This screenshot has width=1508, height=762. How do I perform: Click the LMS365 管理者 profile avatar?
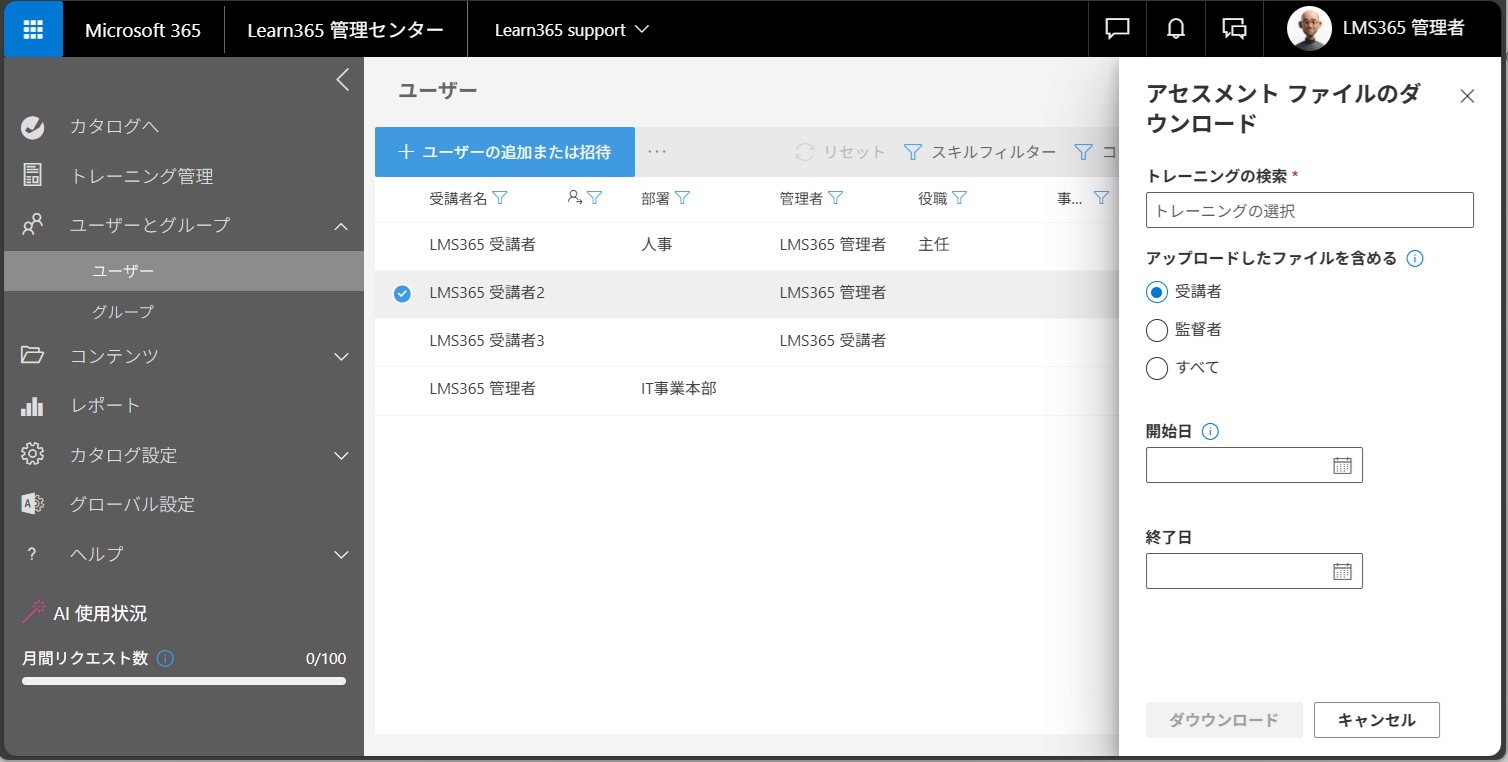1309,29
